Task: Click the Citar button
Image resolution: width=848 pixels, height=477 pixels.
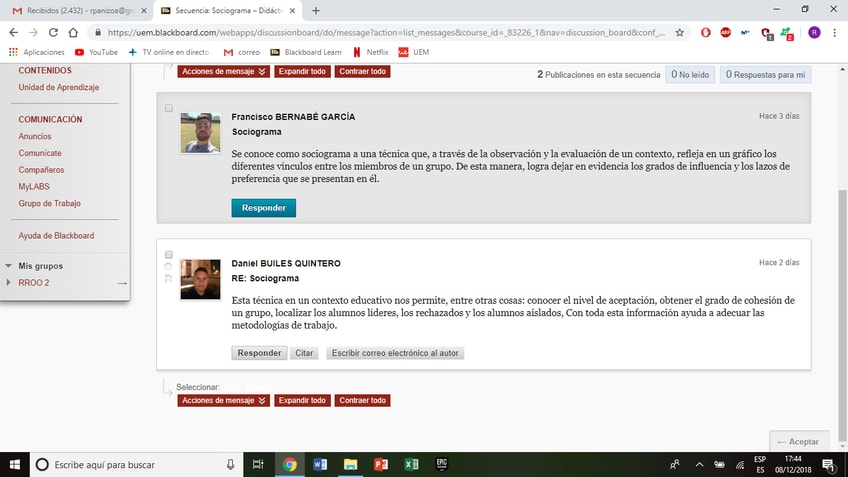Action: pyautogui.click(x=304, y=353)
